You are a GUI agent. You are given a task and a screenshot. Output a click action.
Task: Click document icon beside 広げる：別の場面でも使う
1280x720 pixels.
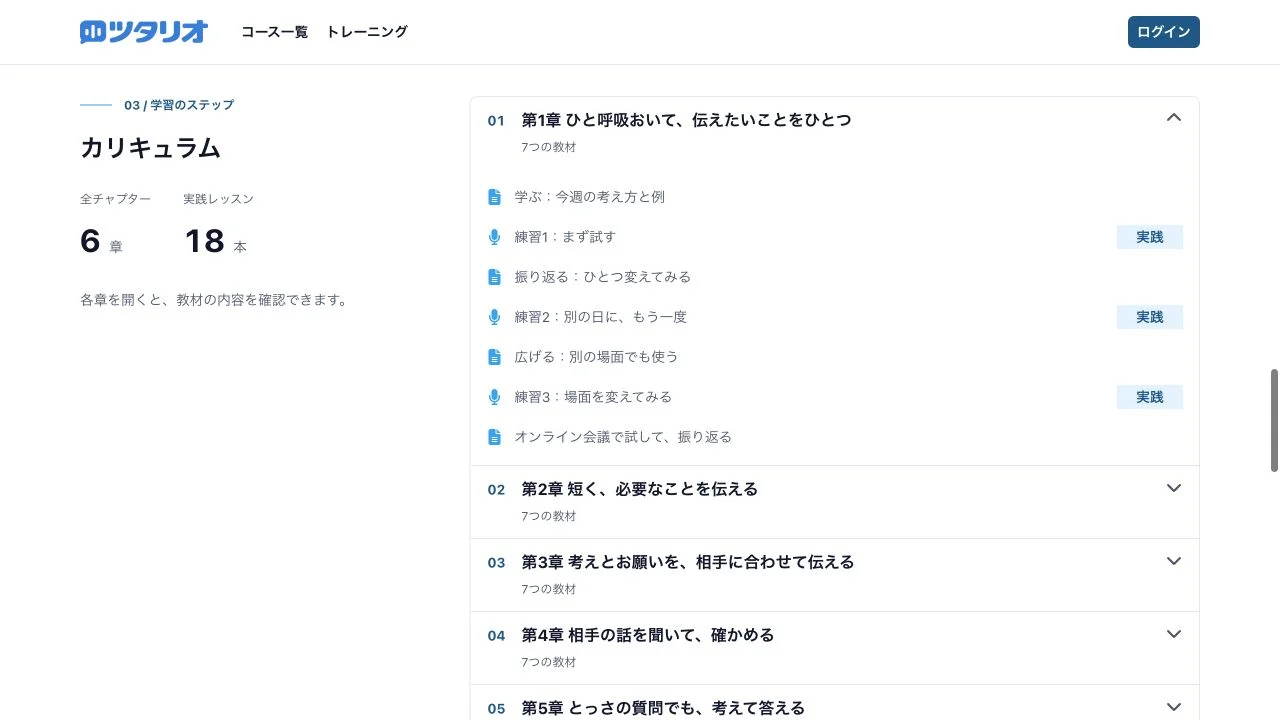[494, 357]
